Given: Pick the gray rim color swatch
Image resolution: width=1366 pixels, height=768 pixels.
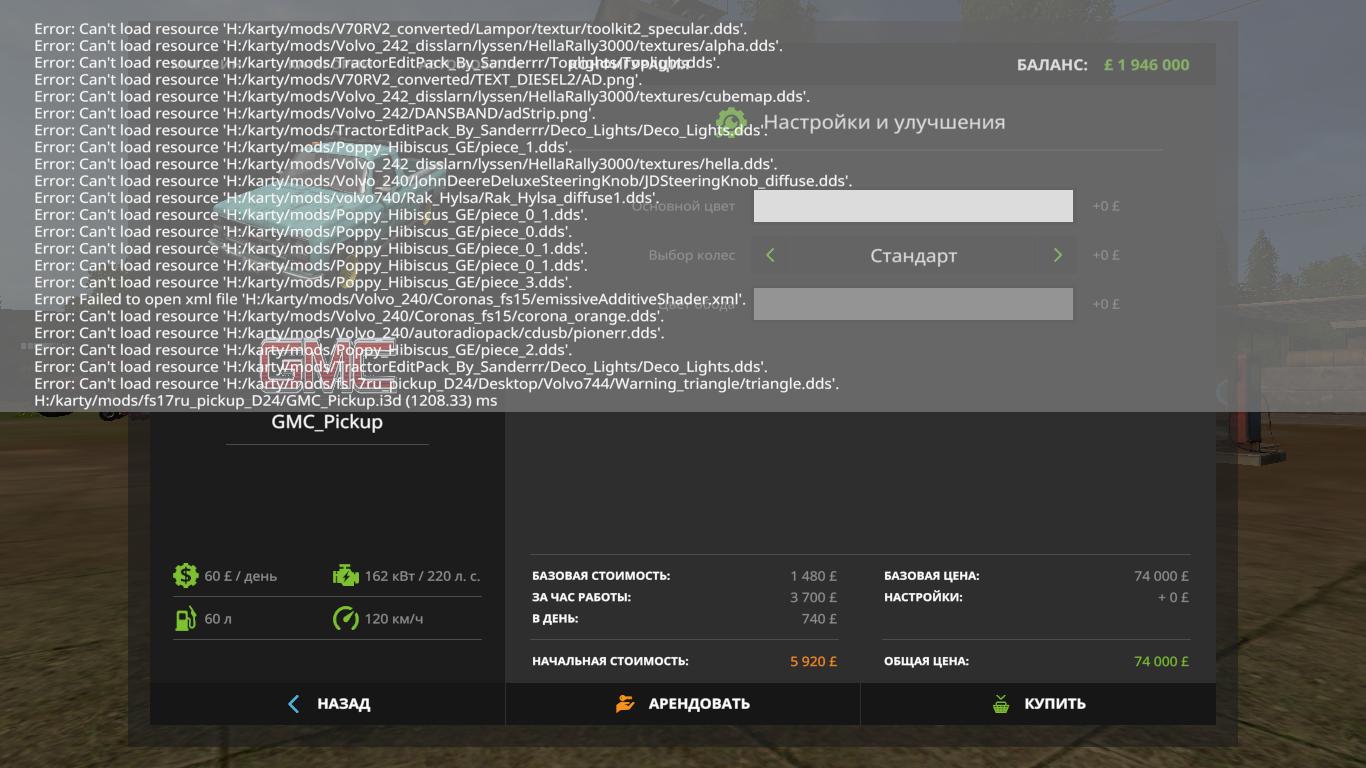Looking at the screenshot, I should tap(913, 304).
